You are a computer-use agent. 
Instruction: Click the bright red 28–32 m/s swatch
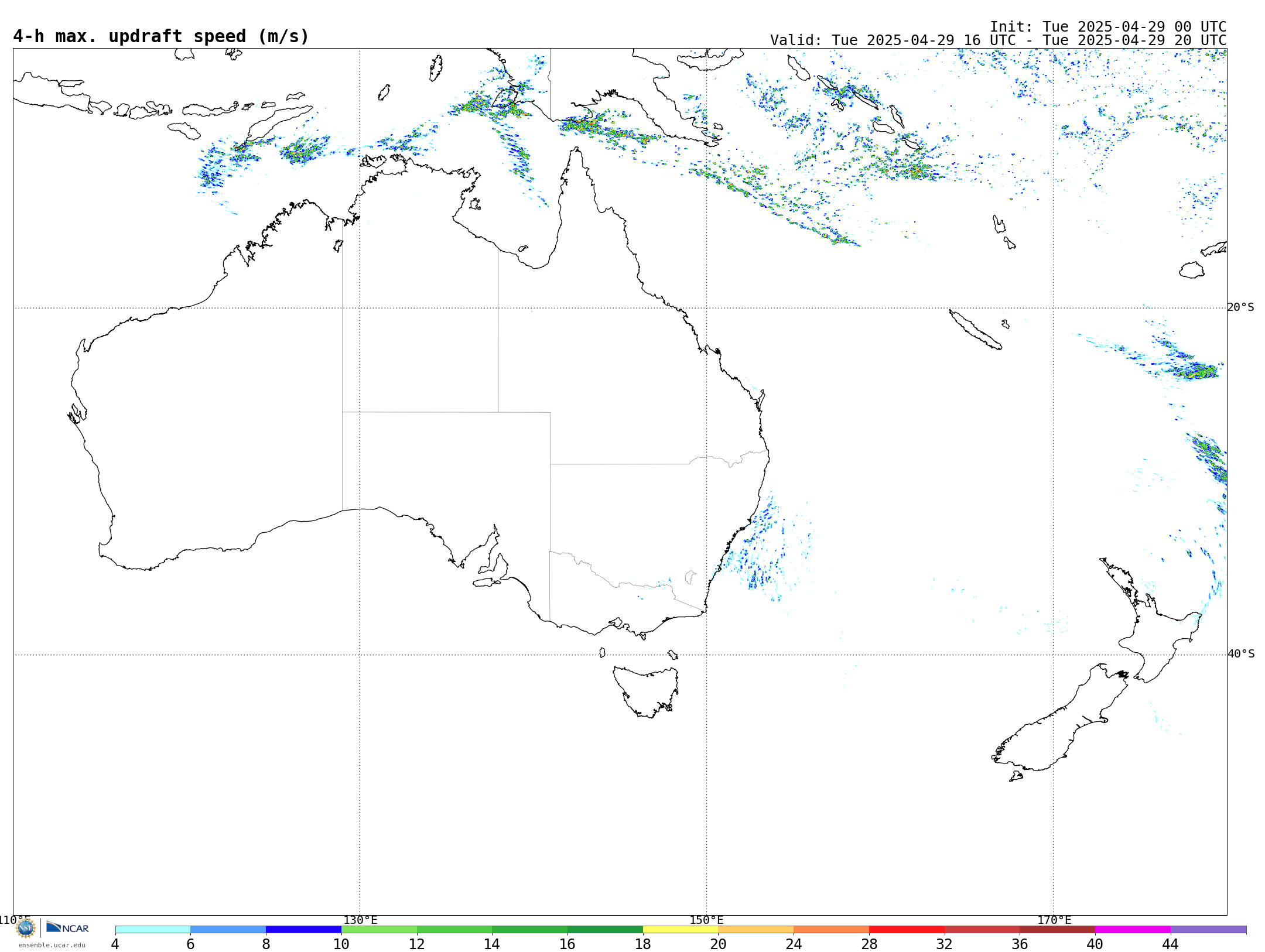(x=907, y=930)
